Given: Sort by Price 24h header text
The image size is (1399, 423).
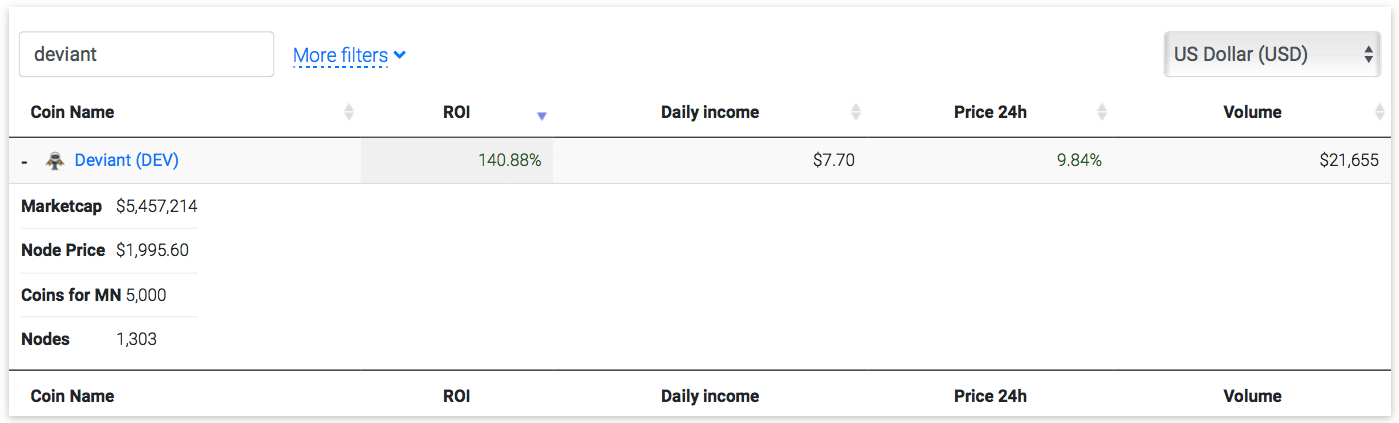Looking at the screenshot, I should click(990, 112).
